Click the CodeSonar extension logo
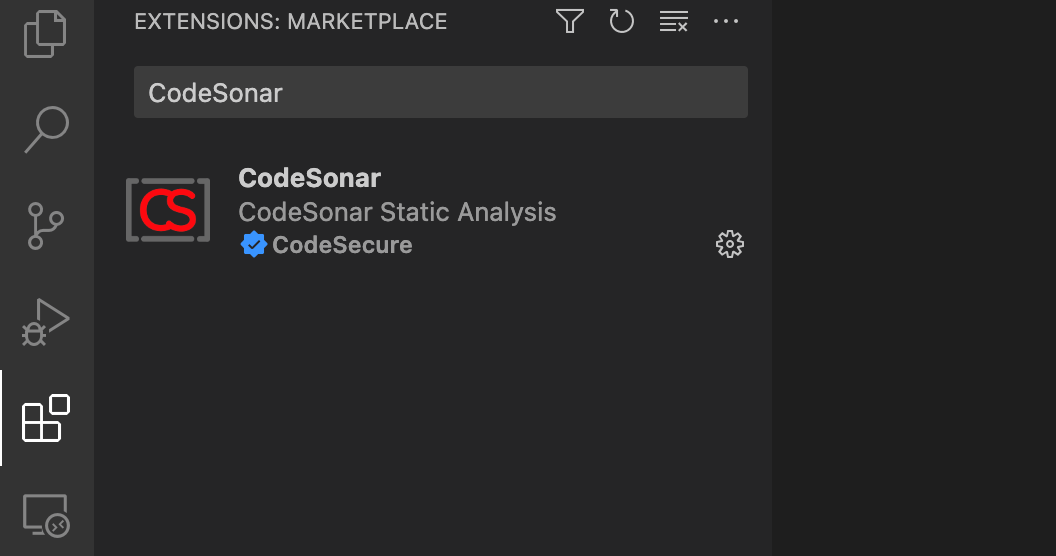This screenshot has width=1056, height=556. (x=168, y=210)
